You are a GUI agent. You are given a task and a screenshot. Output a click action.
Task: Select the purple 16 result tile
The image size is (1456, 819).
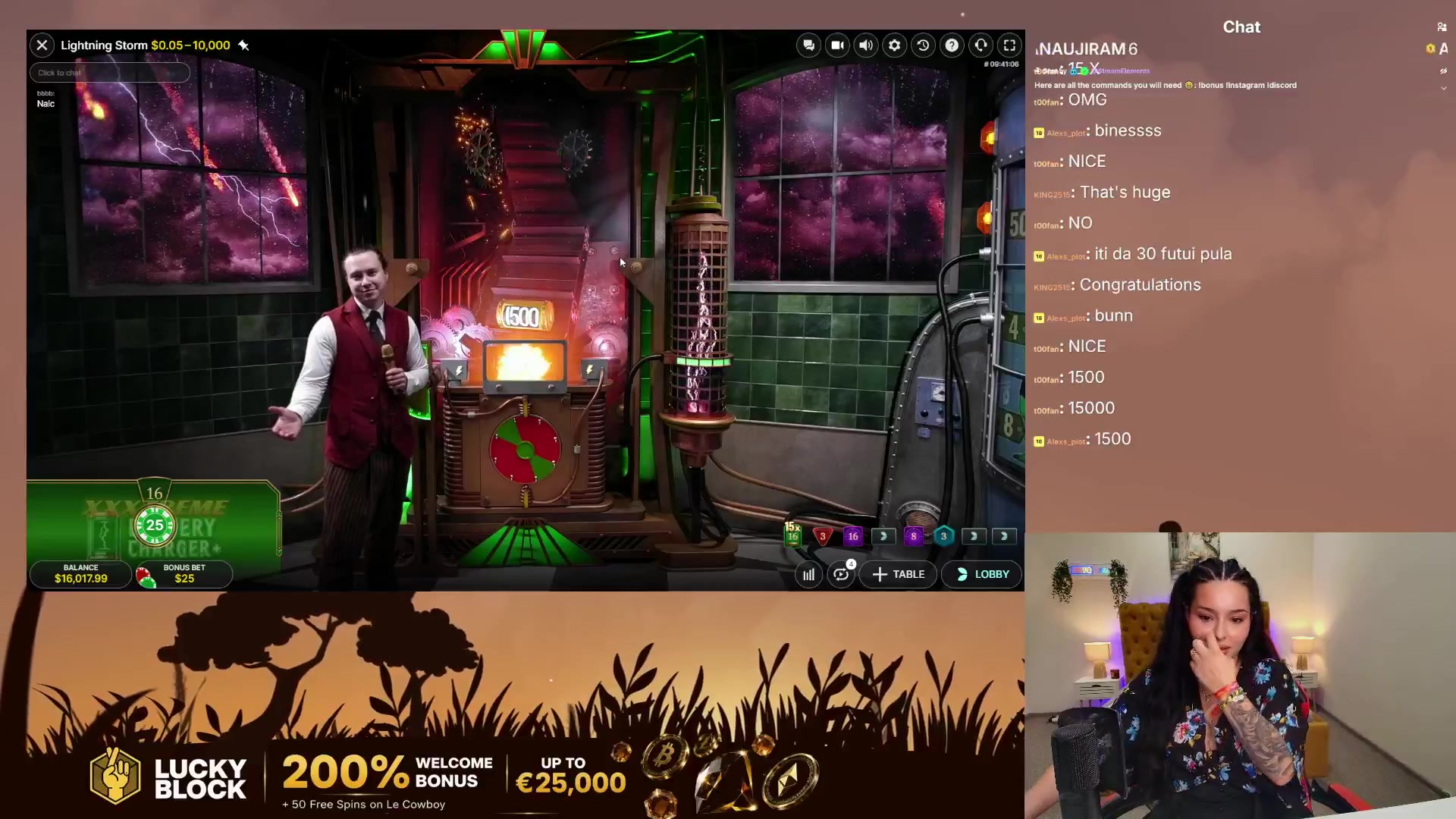coord(853,536)
